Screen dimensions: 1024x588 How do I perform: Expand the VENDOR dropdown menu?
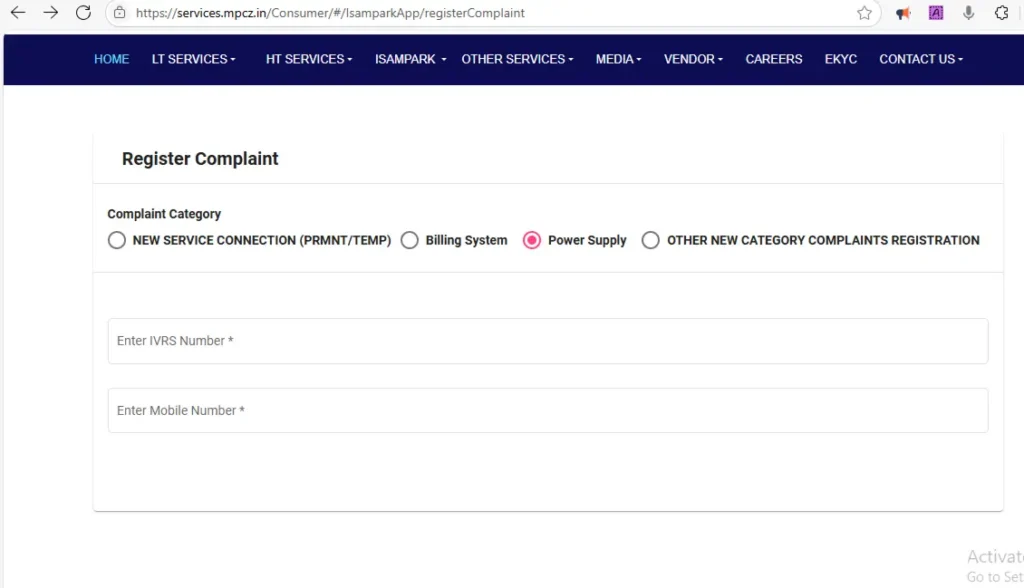coord(694,59)
